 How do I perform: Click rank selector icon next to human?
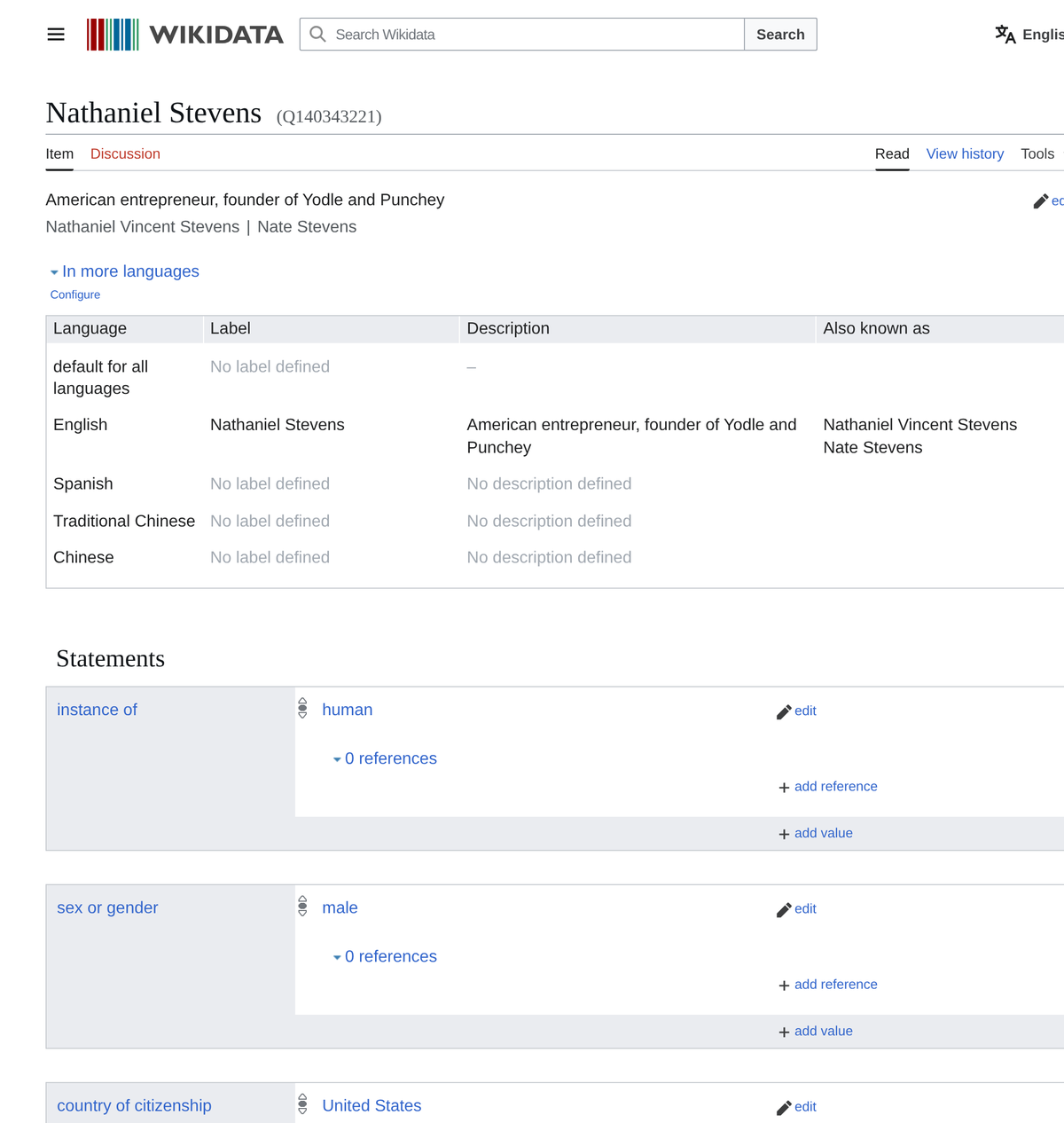[302, 708]
